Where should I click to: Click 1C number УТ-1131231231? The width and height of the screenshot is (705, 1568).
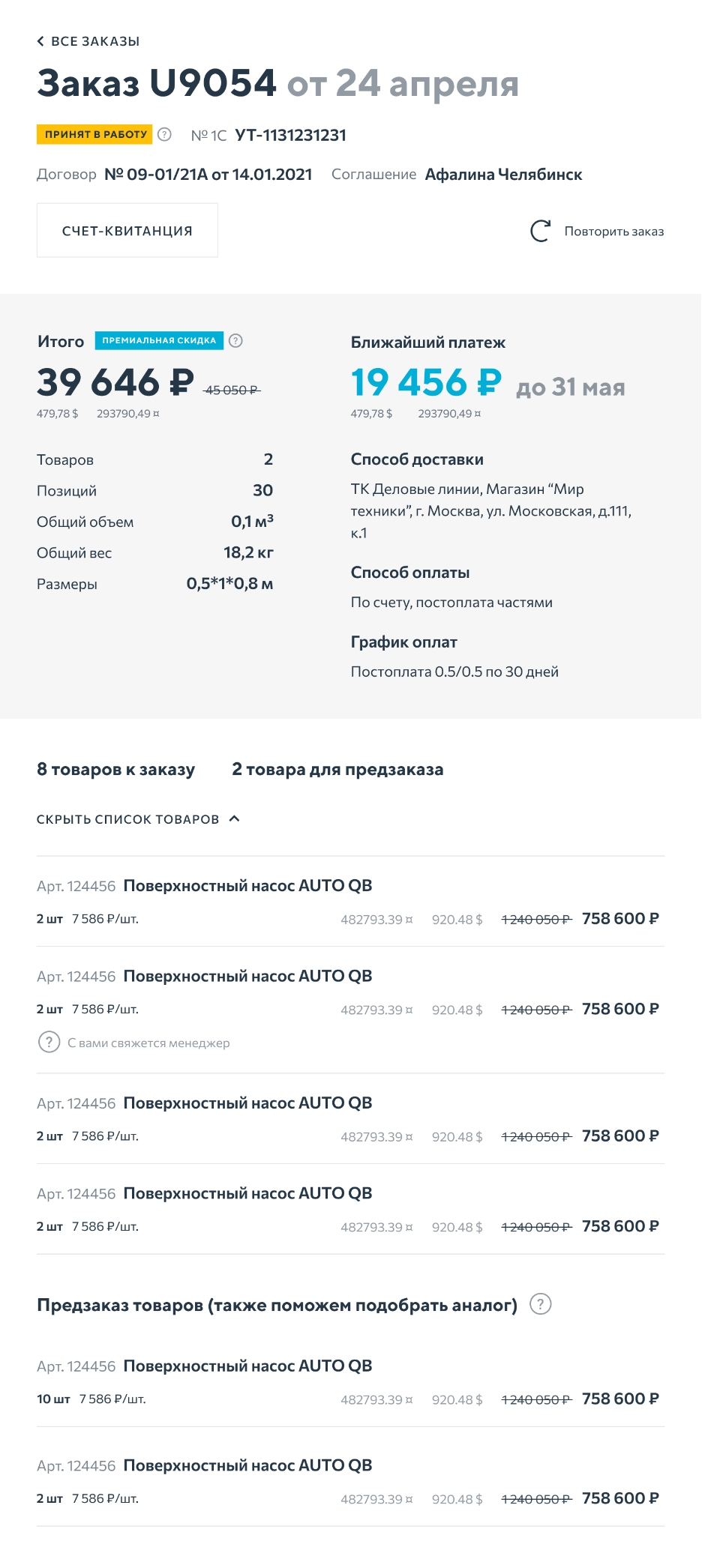pyautogui.click(x=290, y=135)
